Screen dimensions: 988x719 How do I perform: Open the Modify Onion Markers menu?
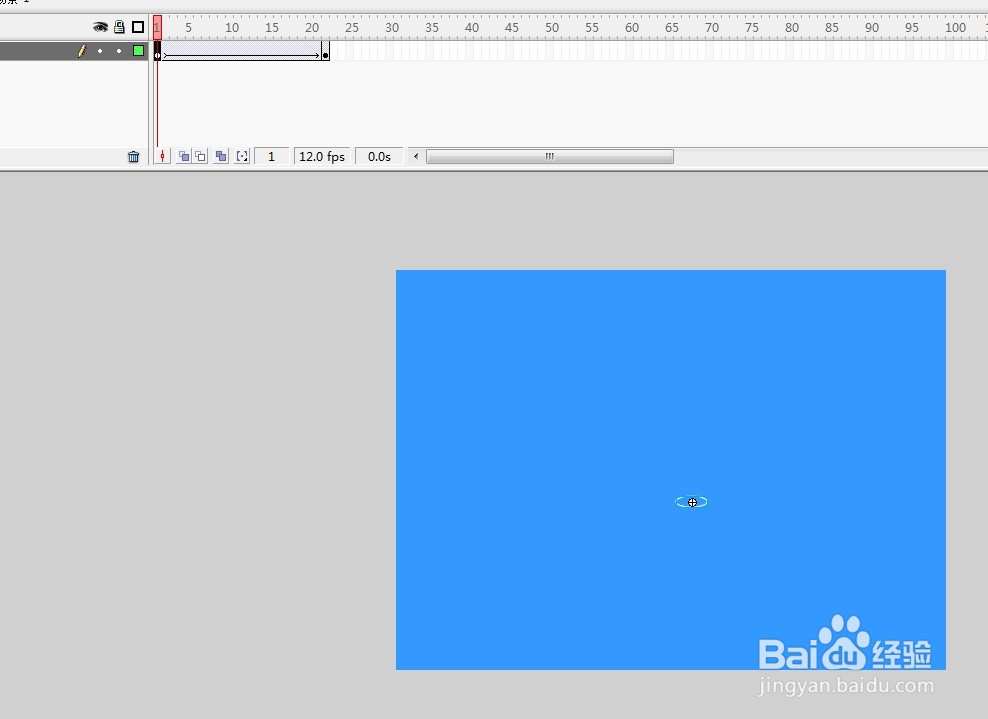click(242, 156)
